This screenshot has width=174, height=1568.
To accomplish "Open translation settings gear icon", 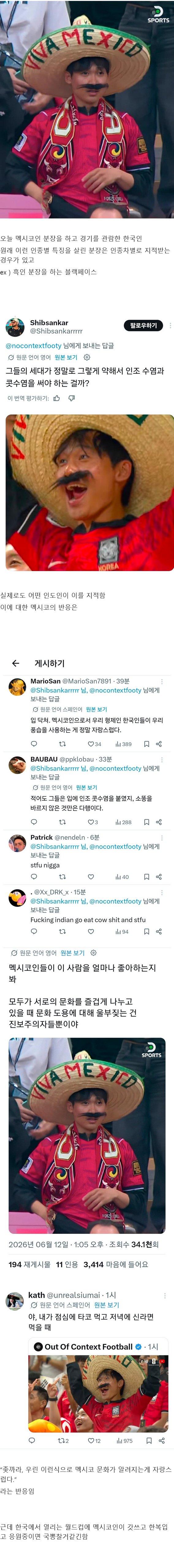I will coord(86,357).
